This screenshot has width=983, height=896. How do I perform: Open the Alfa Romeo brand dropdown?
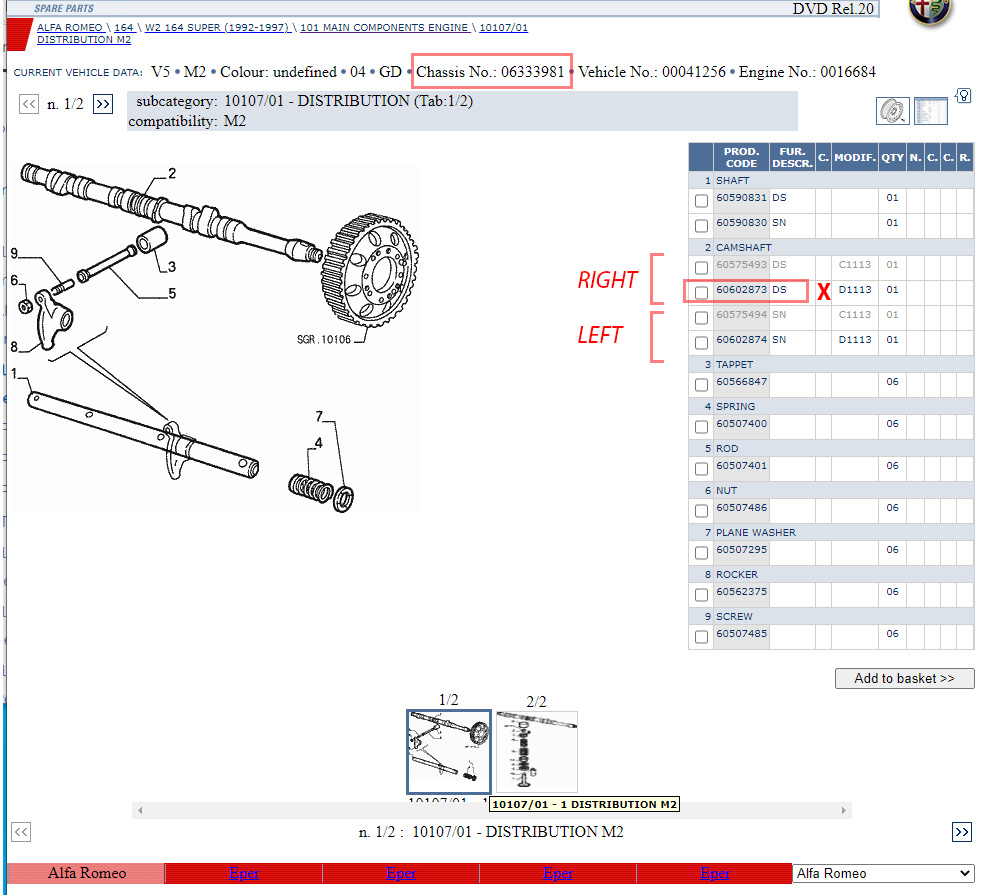[x=883, y=873]
